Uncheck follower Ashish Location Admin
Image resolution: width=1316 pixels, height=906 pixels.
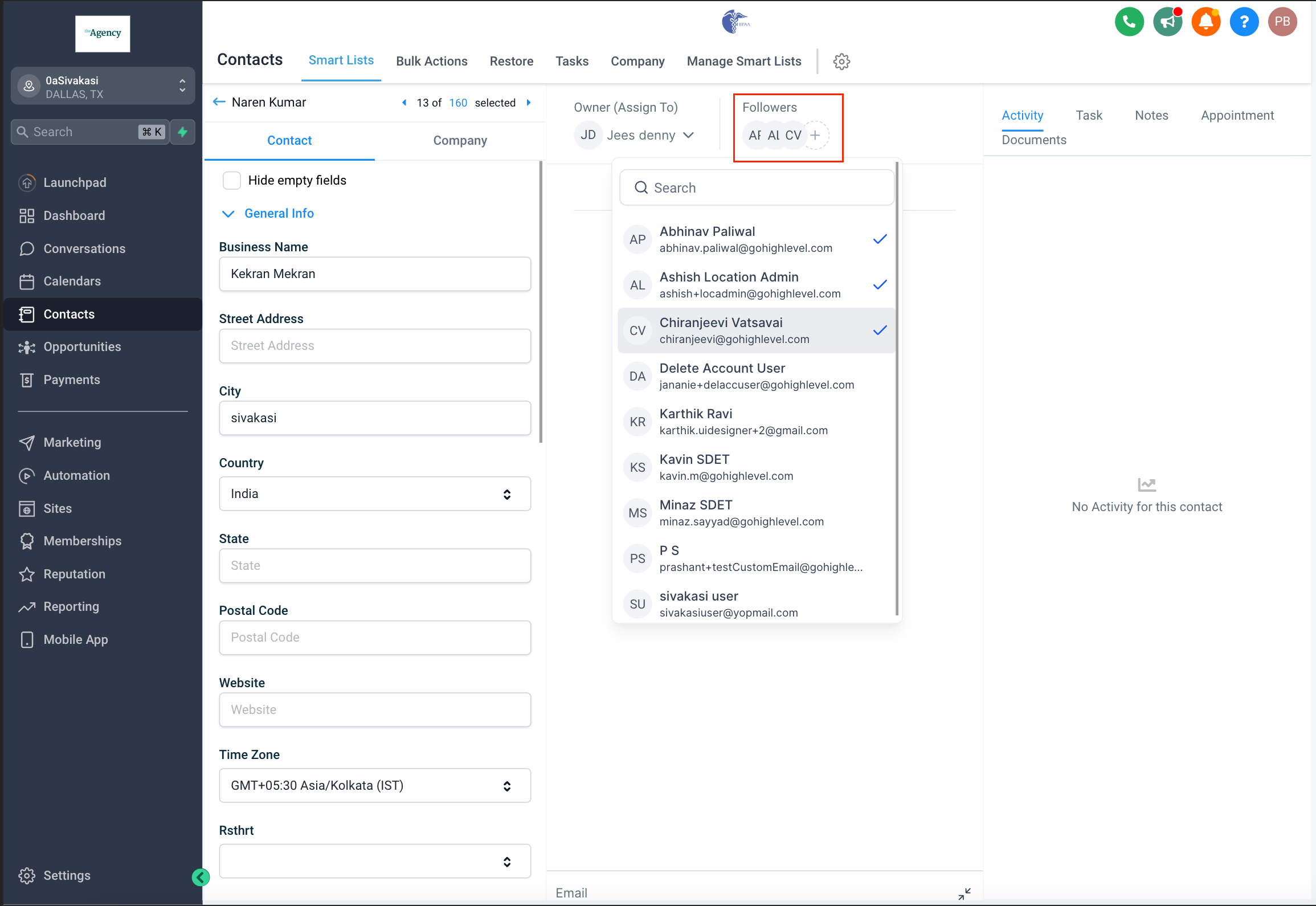(755, 285)
